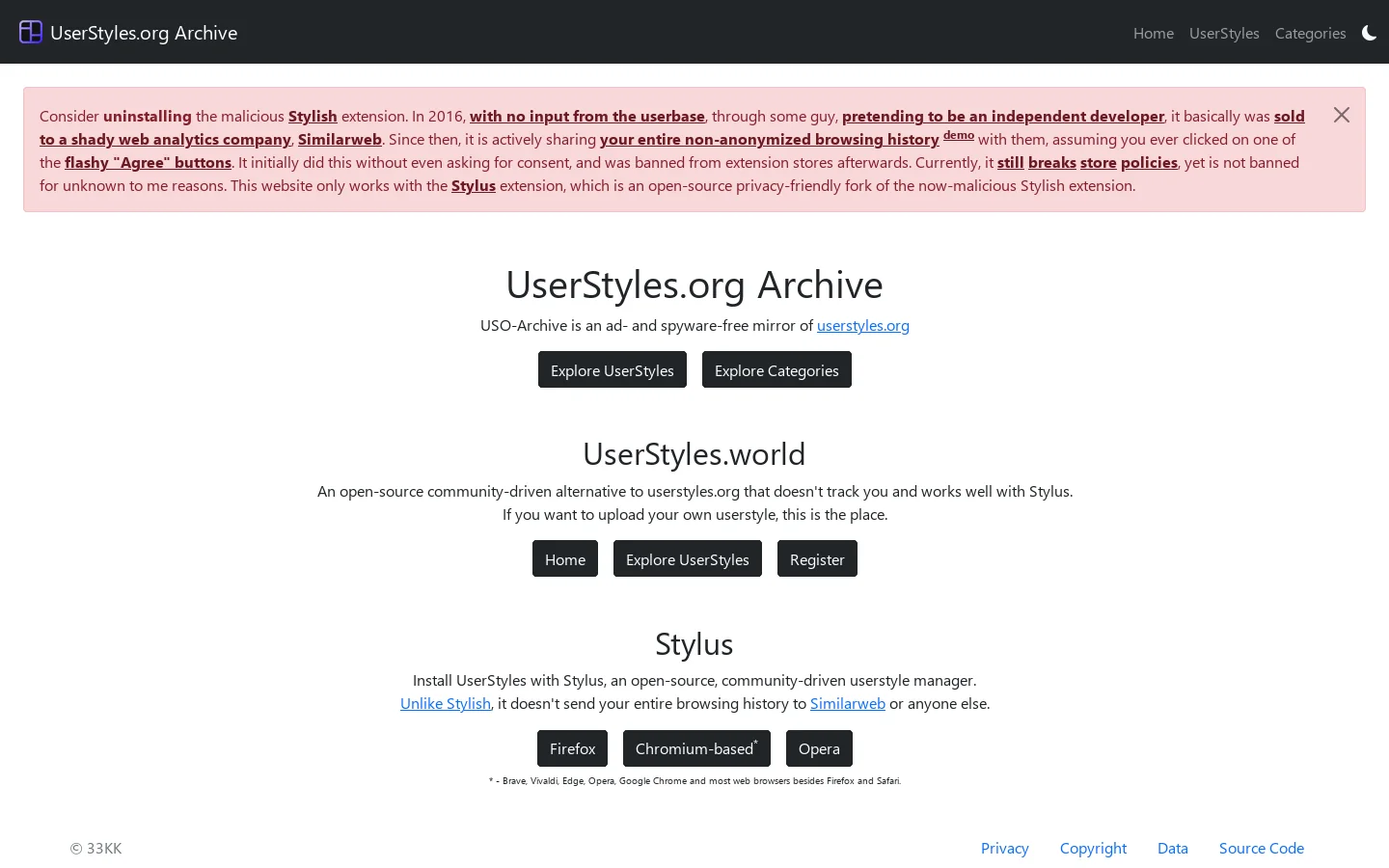Image resolution: width=1389 pixels, height=868 pixels.
Task: Click the Opera button
Action: click(x=819, y=748)
